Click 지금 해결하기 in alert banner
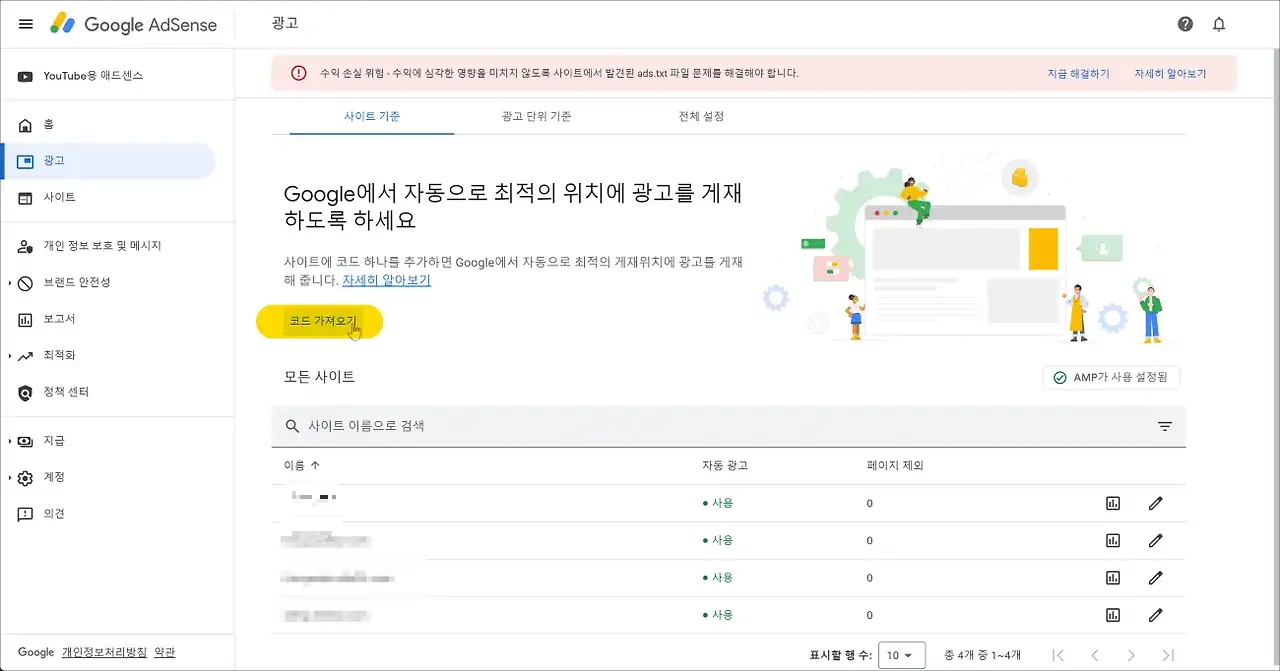The height and width of the screenshot is (671, 1280). pos(1078,74)
